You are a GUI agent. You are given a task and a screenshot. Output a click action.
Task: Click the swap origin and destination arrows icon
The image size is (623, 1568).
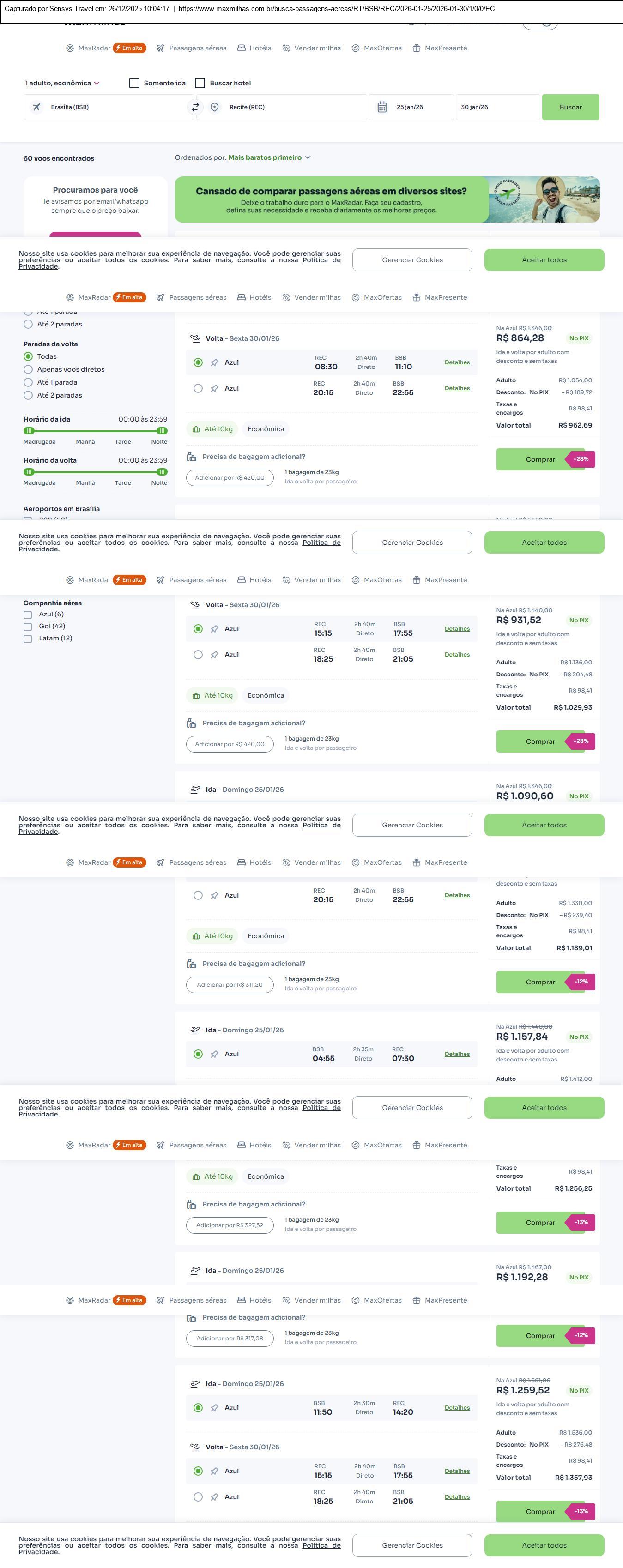tap(195, 107)
